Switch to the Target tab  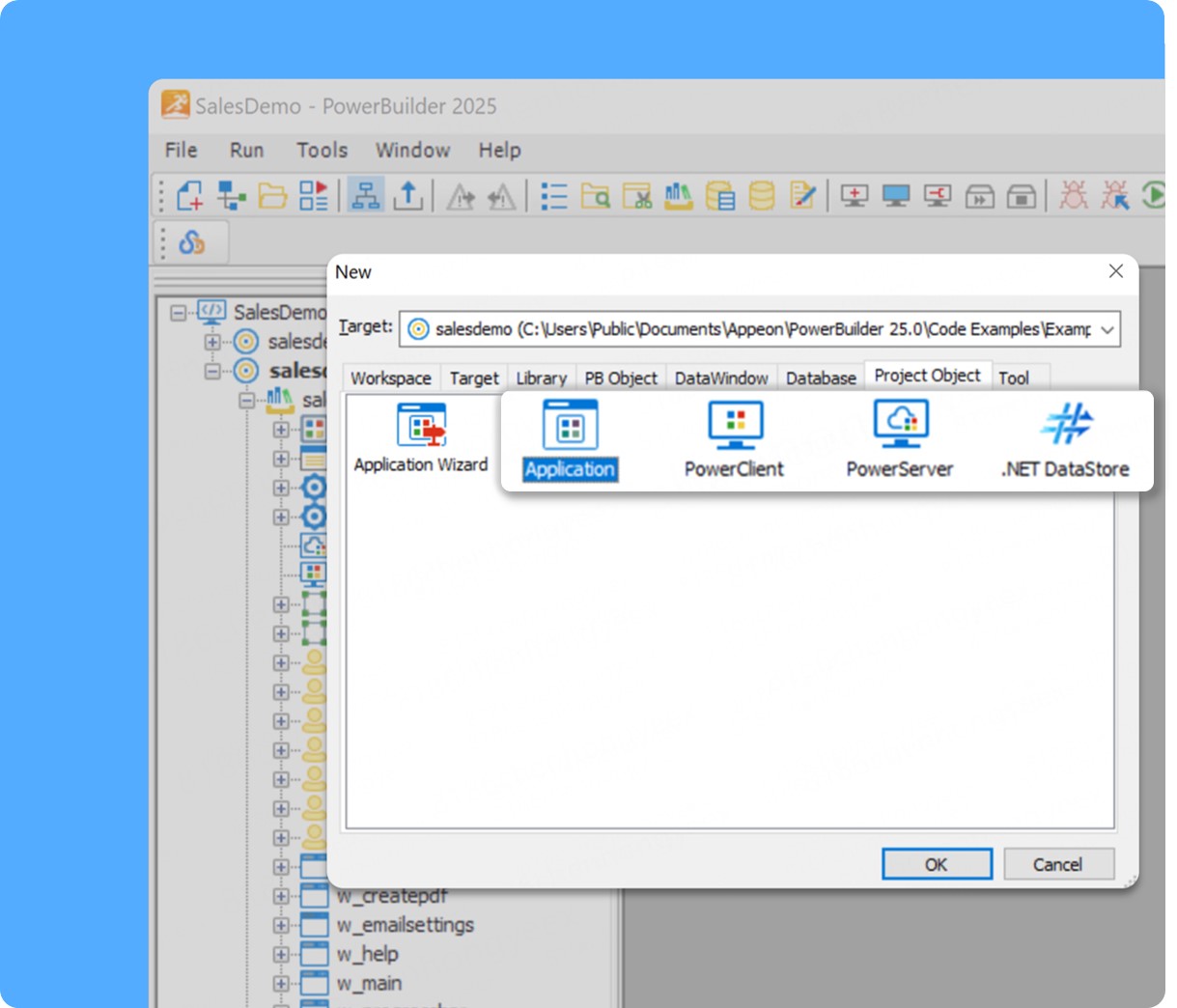coord(474,378)
